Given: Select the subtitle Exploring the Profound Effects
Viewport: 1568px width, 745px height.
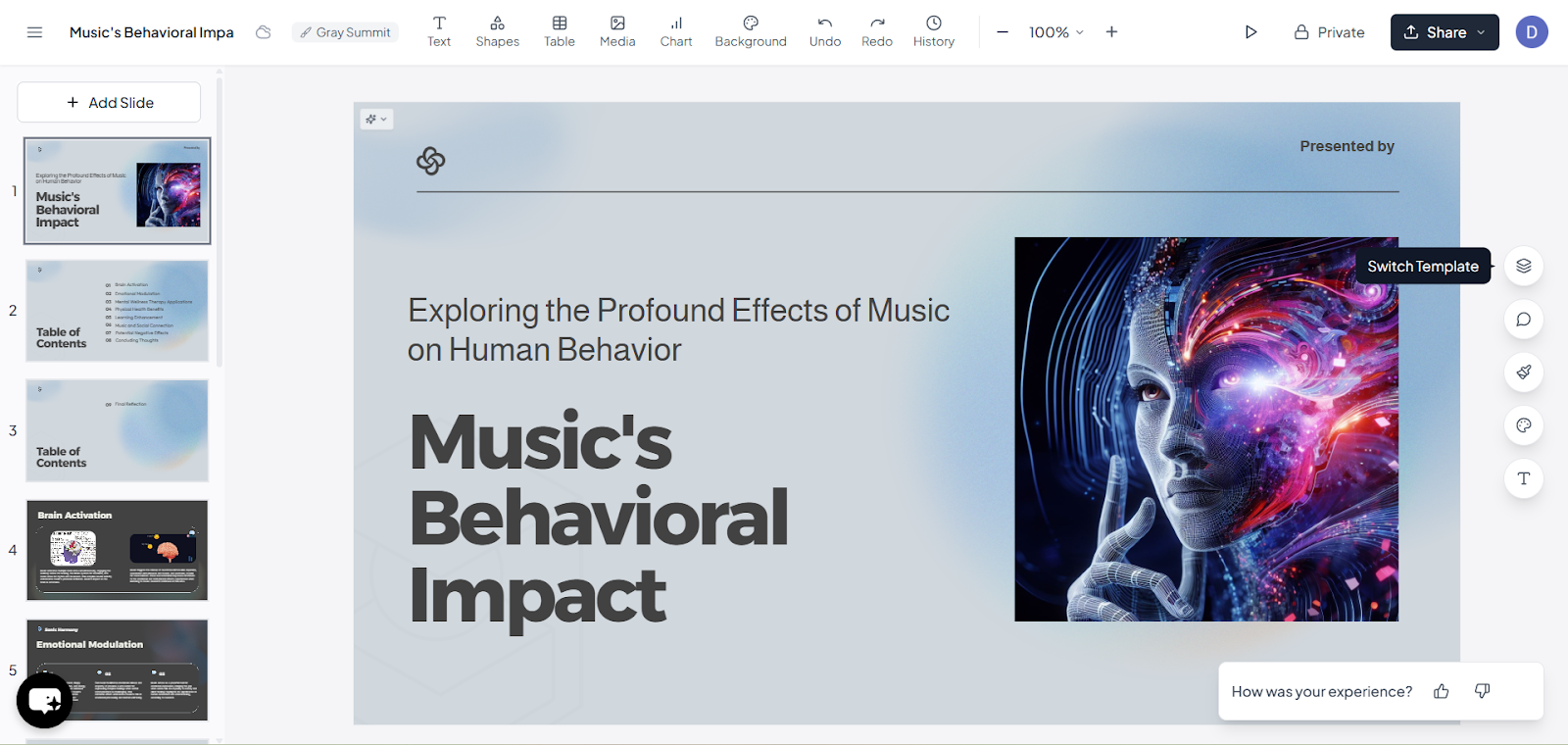Looking at the screenshot, I should click(678, 329).
